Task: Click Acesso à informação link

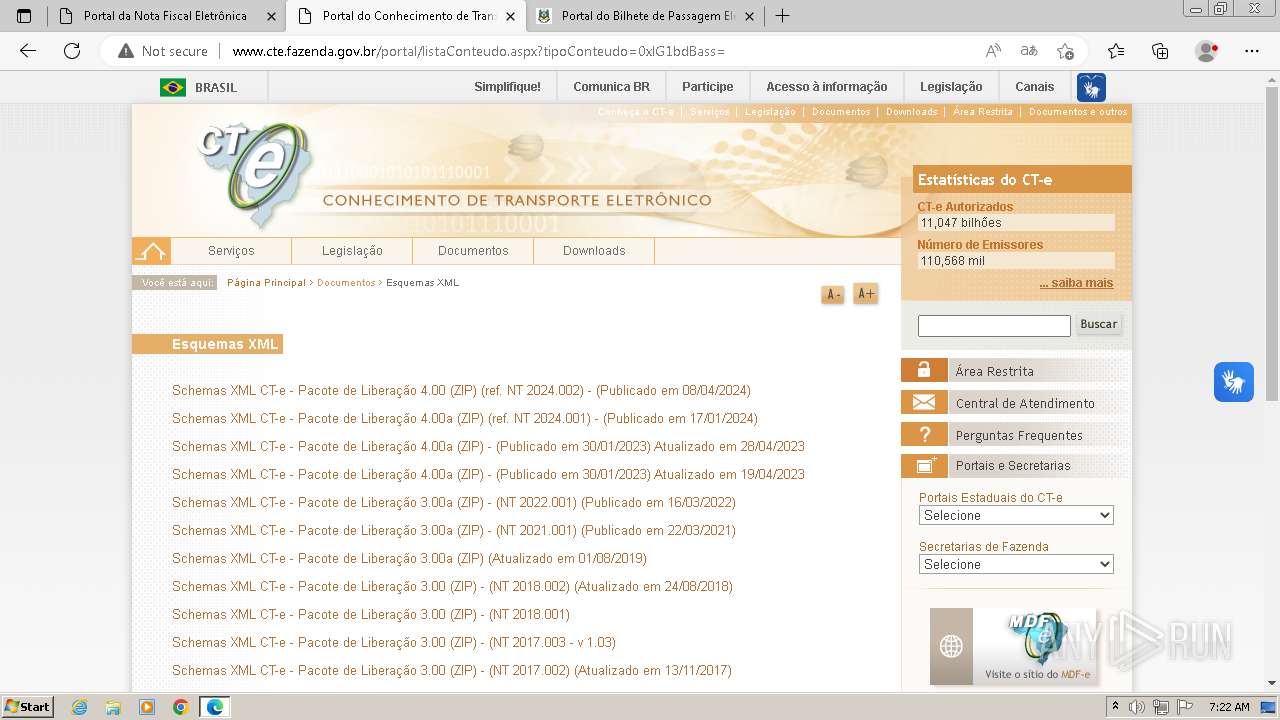Action: [x=826, y=87]
